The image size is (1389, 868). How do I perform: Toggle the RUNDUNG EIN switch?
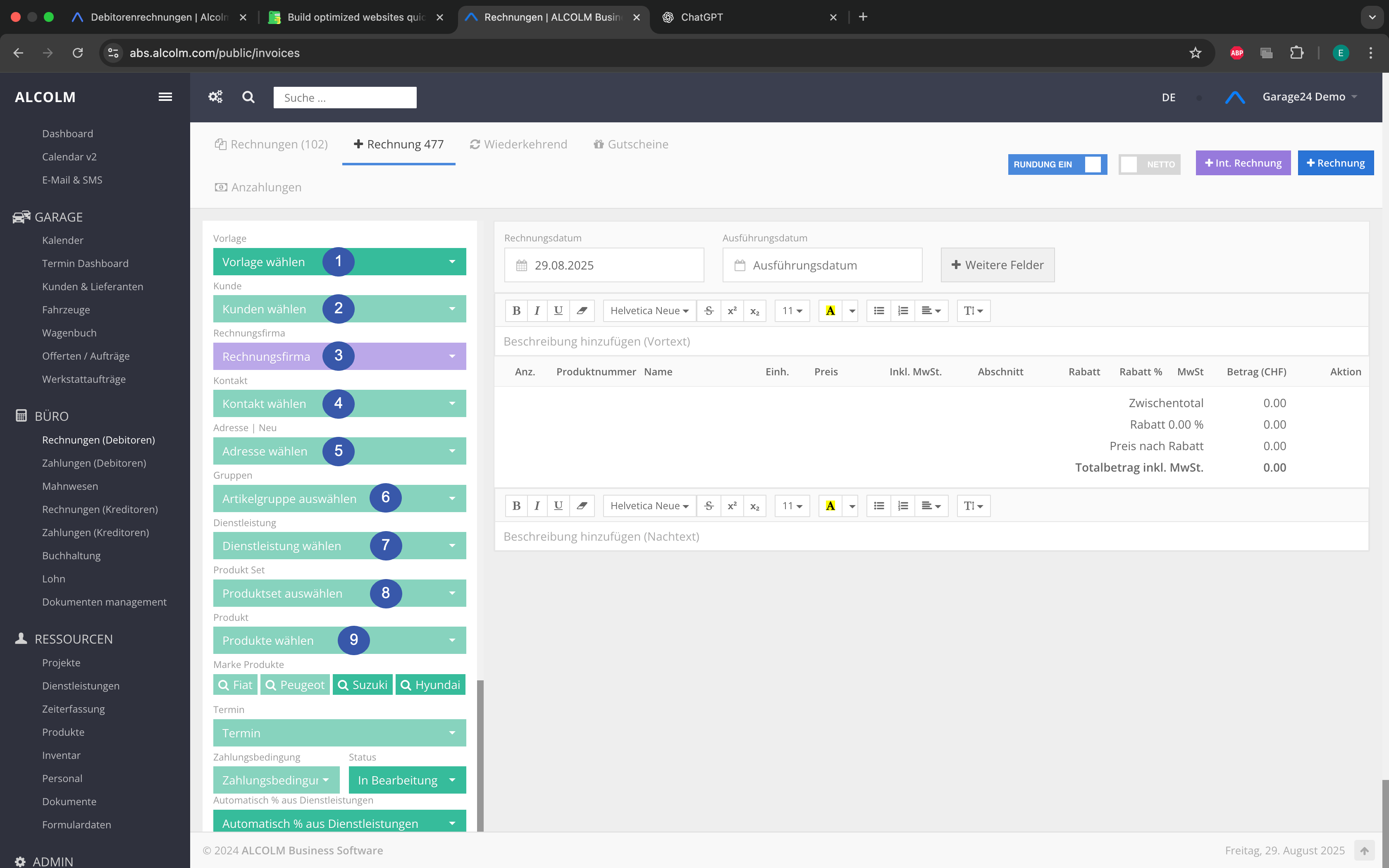(x=1057, y=164)
